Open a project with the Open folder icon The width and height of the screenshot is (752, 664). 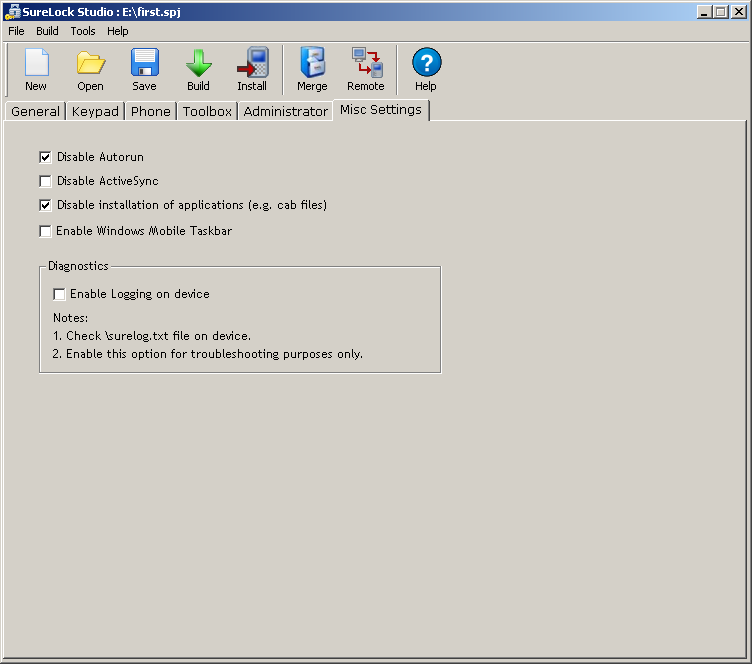(91, 62)
